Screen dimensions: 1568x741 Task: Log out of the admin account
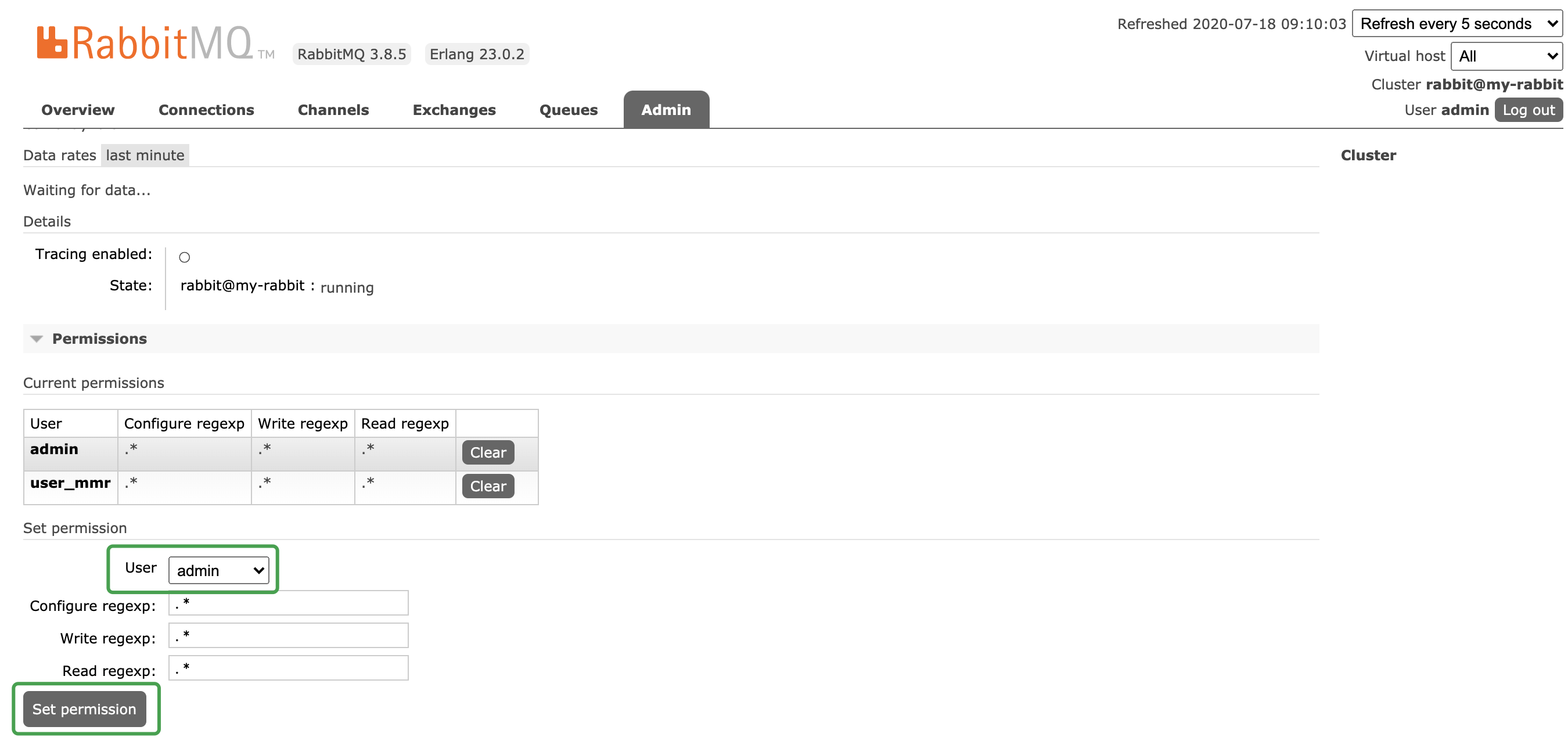coord(1528,110)
